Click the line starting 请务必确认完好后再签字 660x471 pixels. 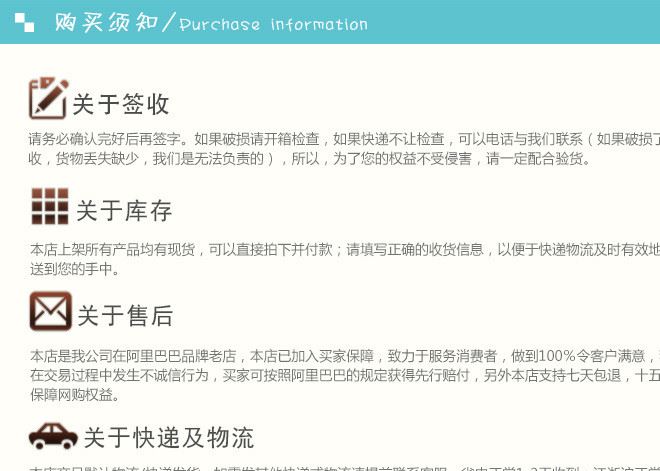coord(344,139)
